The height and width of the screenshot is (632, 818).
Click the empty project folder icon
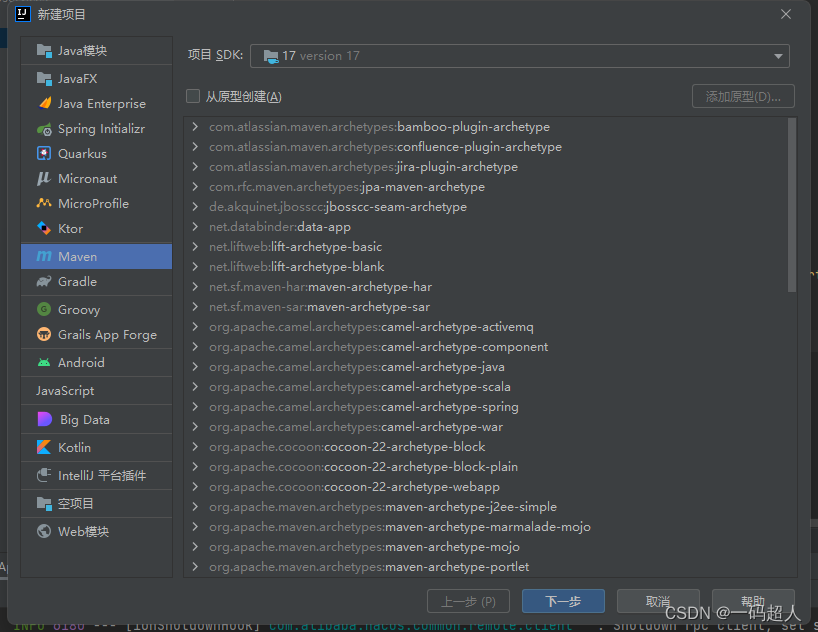pos(44,504)
